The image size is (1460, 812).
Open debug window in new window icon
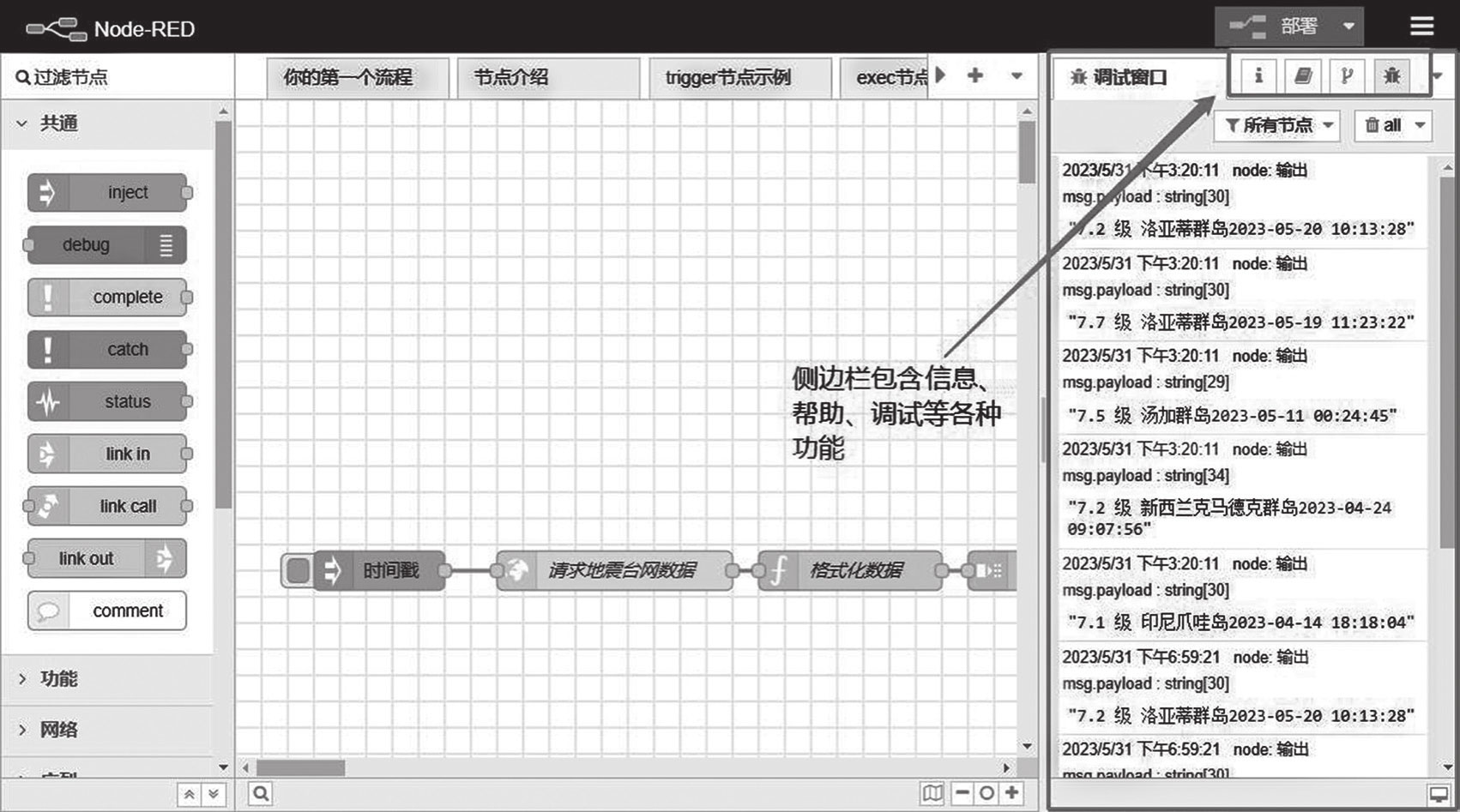[x=1439, y=795]
